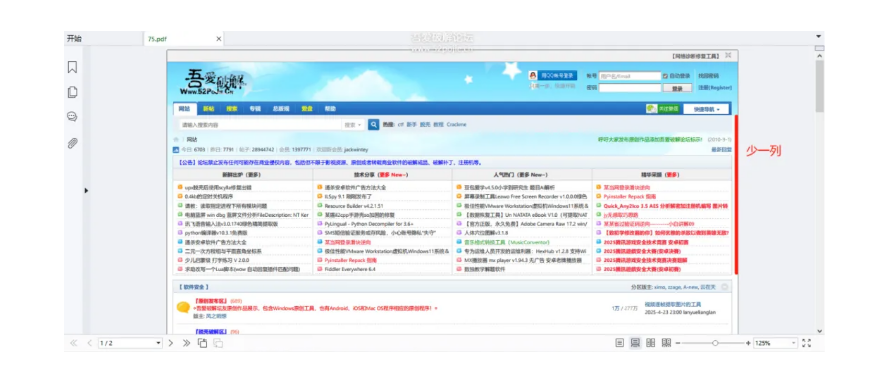Click the zoom slider handle
This screenshot has height=367, width=871.
pos(715,343)
